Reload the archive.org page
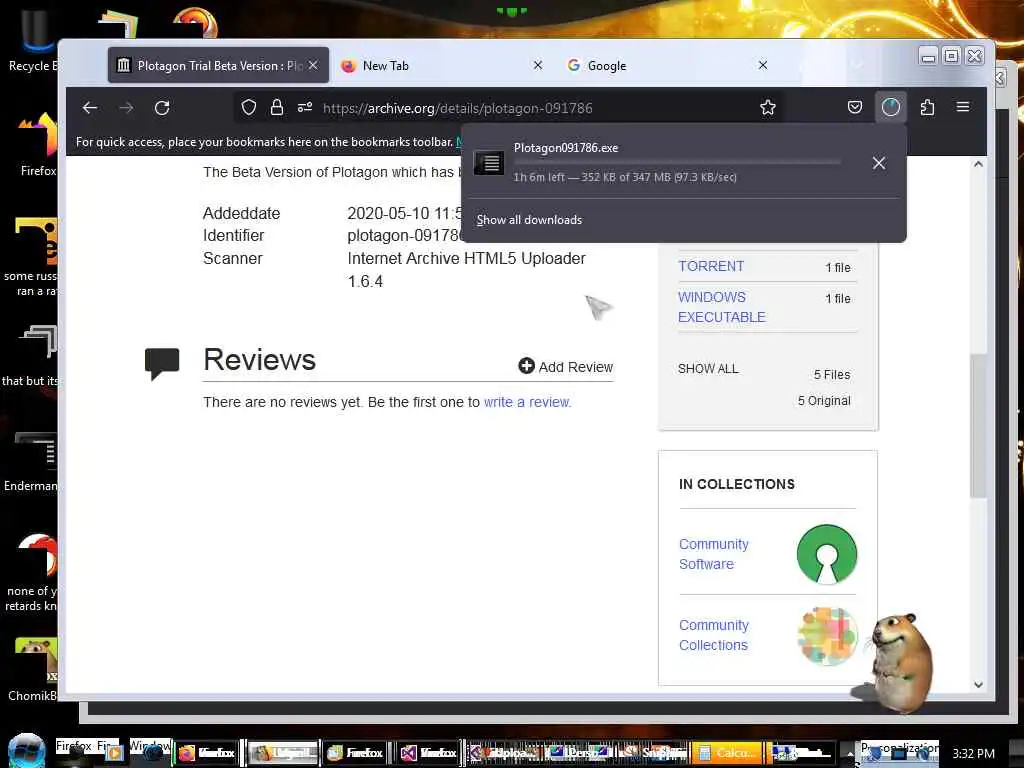This screenshot has height=768, width=1024. pos(162,108)
